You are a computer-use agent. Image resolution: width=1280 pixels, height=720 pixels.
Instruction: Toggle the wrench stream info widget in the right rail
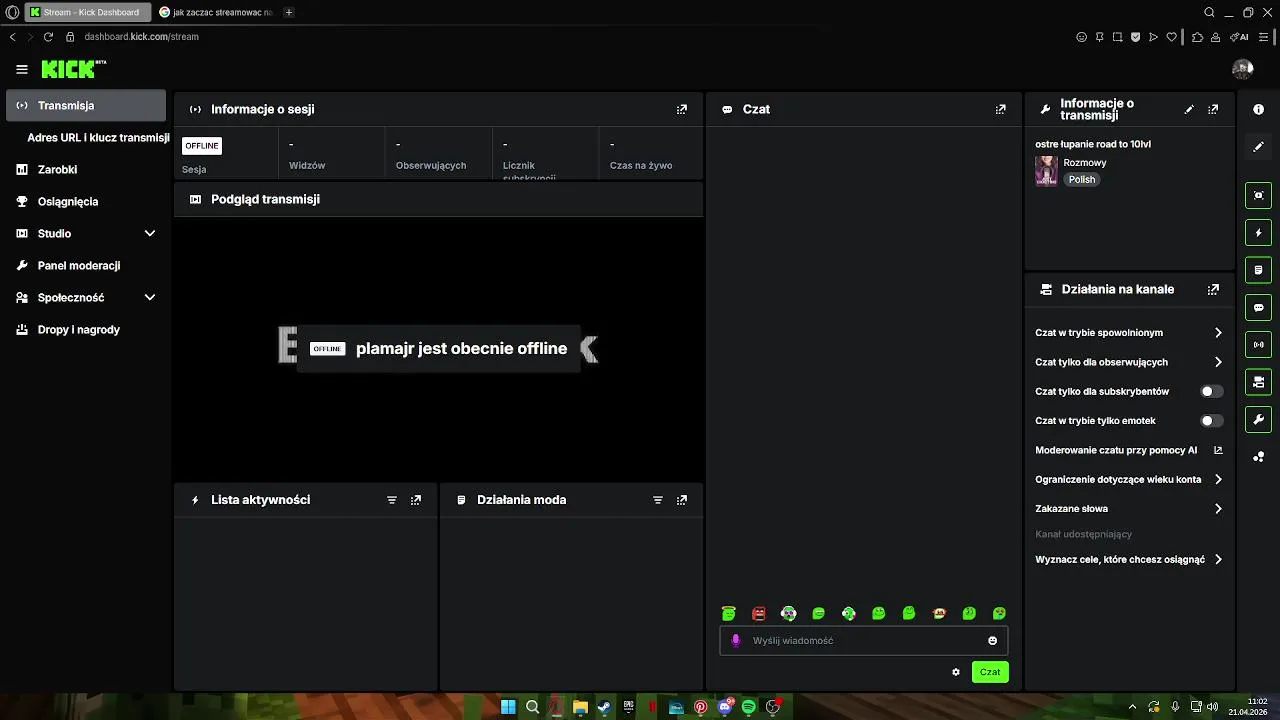[1259, 419]
